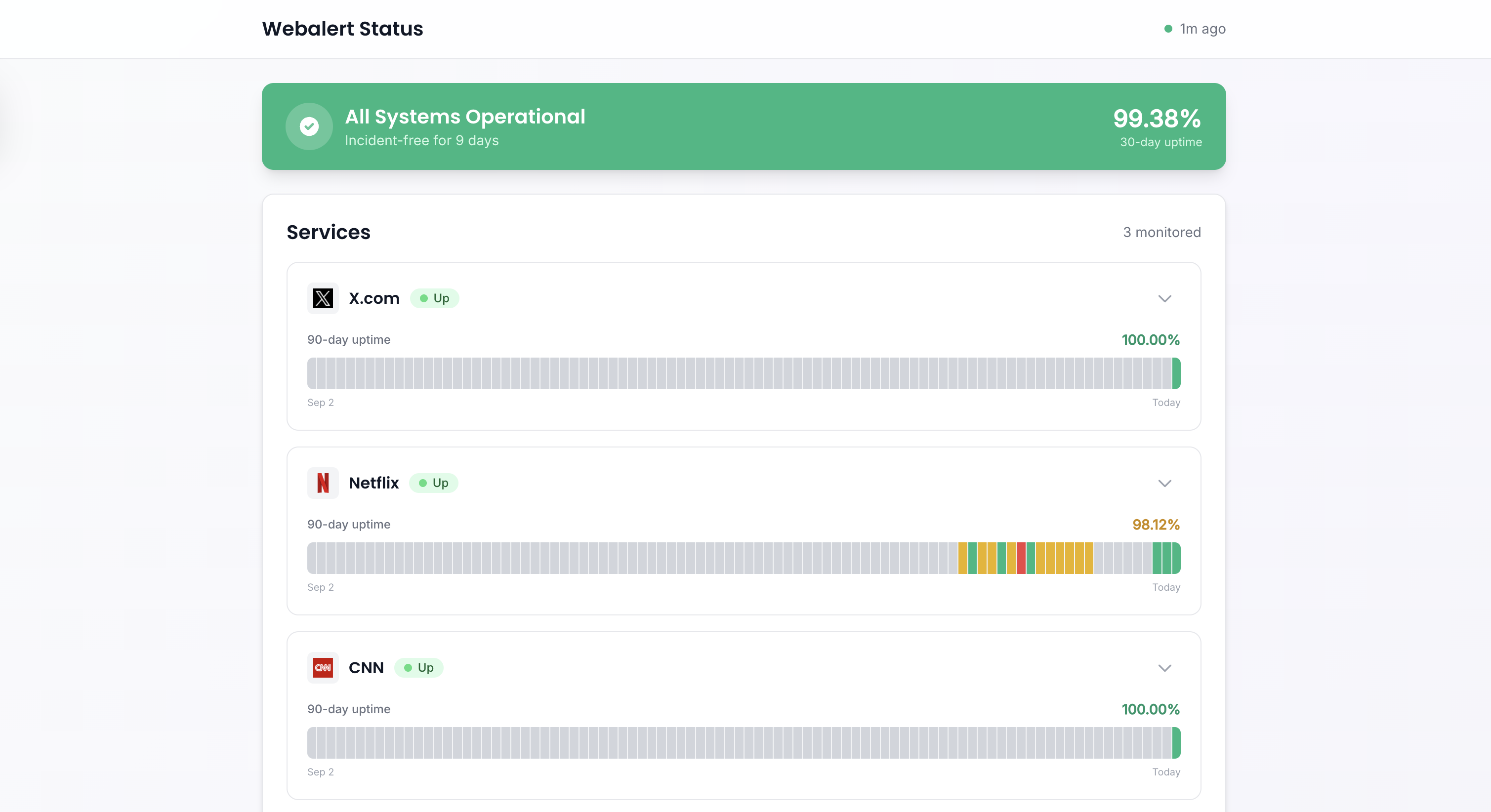This screenshot has width=1491, height=812.
Task: Toggle the Up status badge for CNN
Action: pos(418,667)
